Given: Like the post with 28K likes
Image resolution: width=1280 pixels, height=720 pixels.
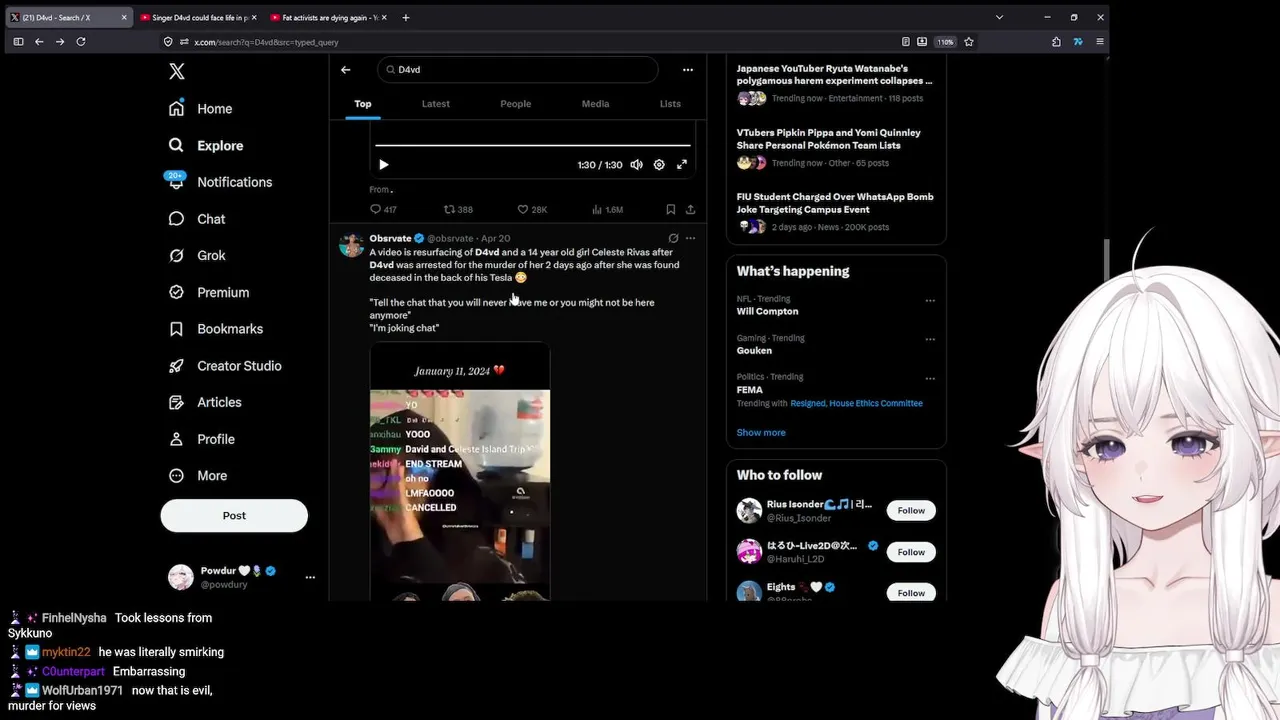Looking at the screenshot, I should click(532, 210).
